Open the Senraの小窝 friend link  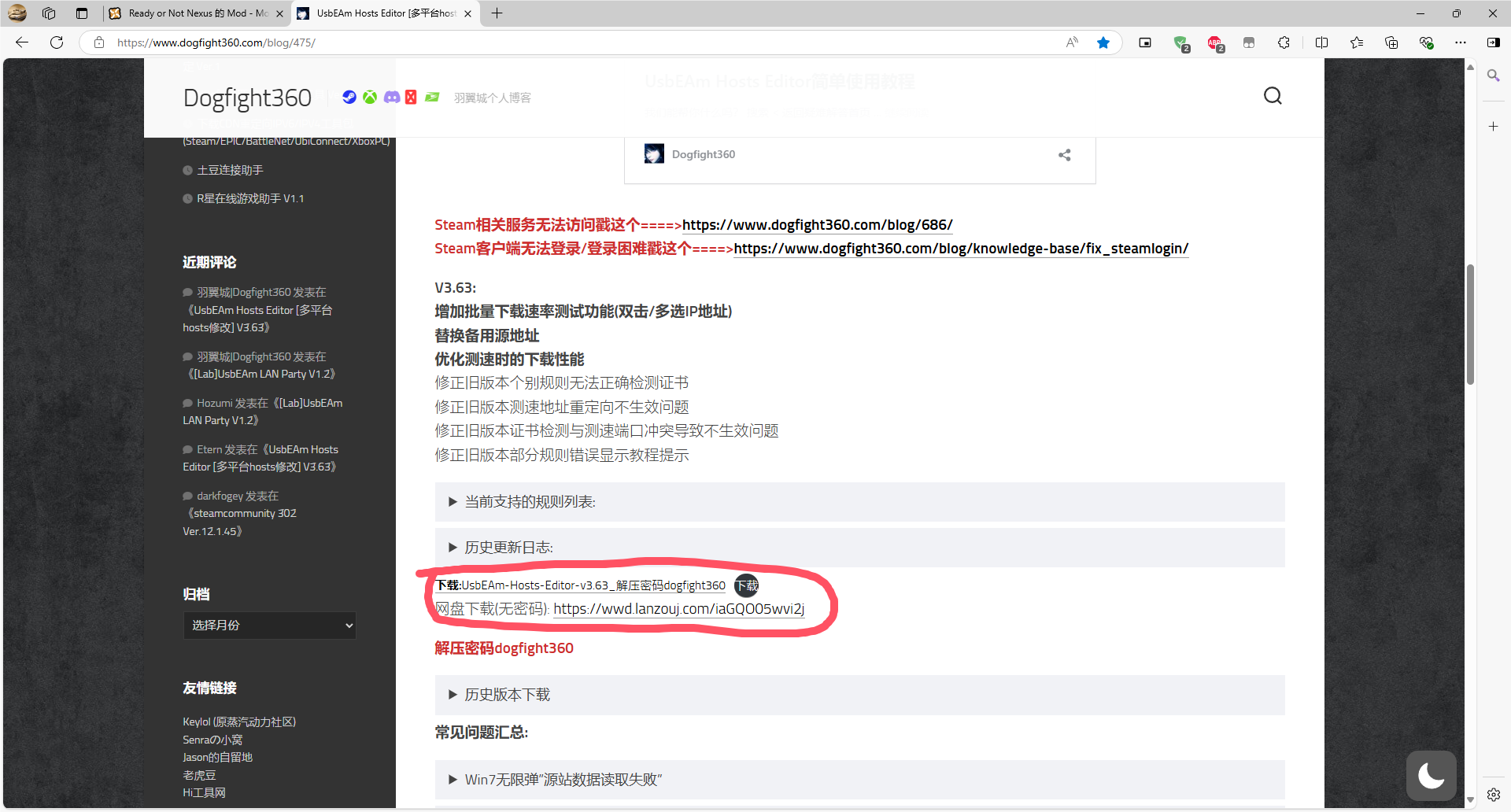coord(212,740)
